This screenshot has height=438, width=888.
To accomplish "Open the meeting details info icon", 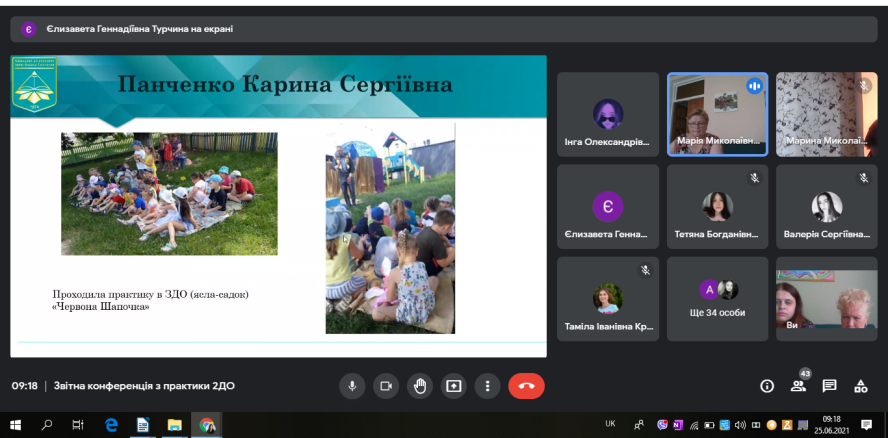I will coord(767,386).
